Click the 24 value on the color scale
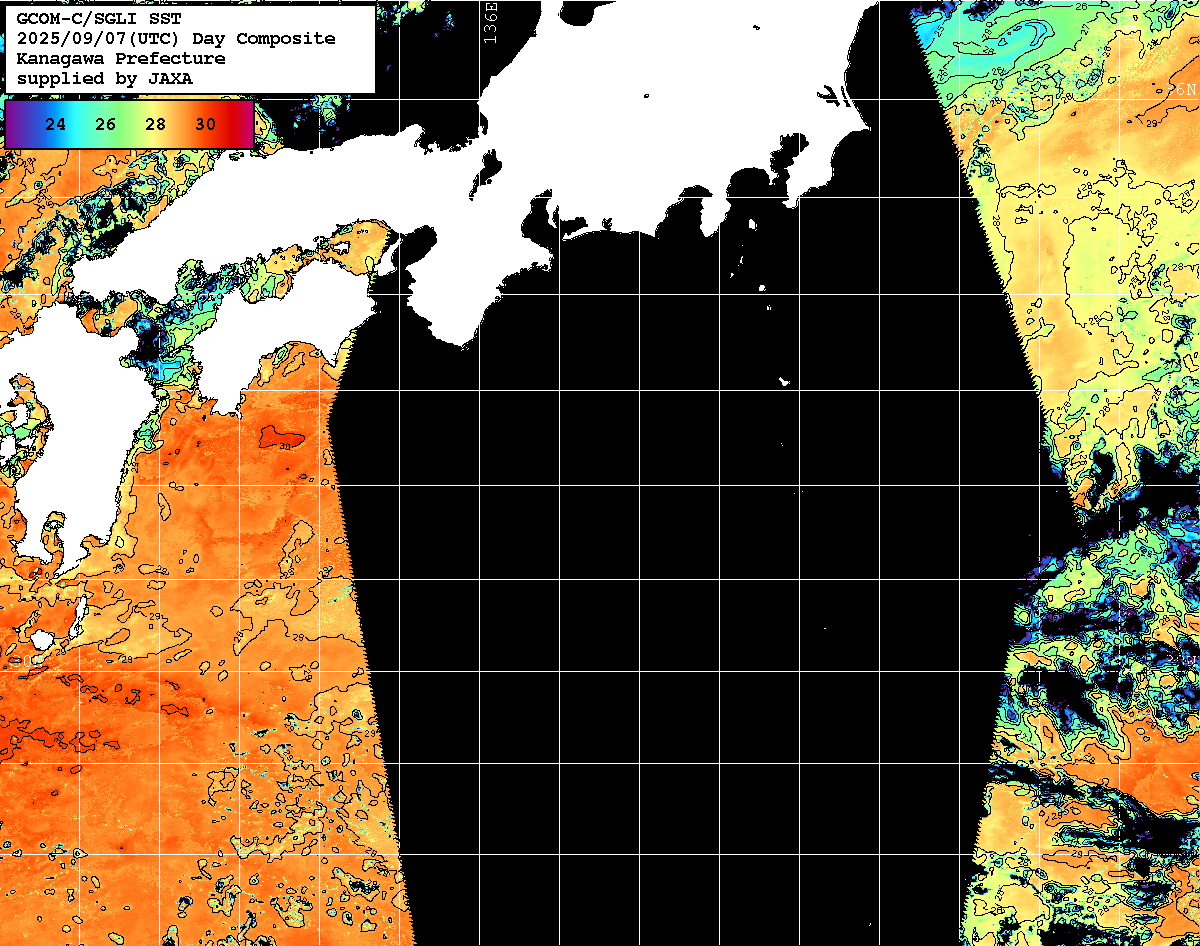Image resolution: width=1200 pixels, height=946 pixels. (56, 125)
